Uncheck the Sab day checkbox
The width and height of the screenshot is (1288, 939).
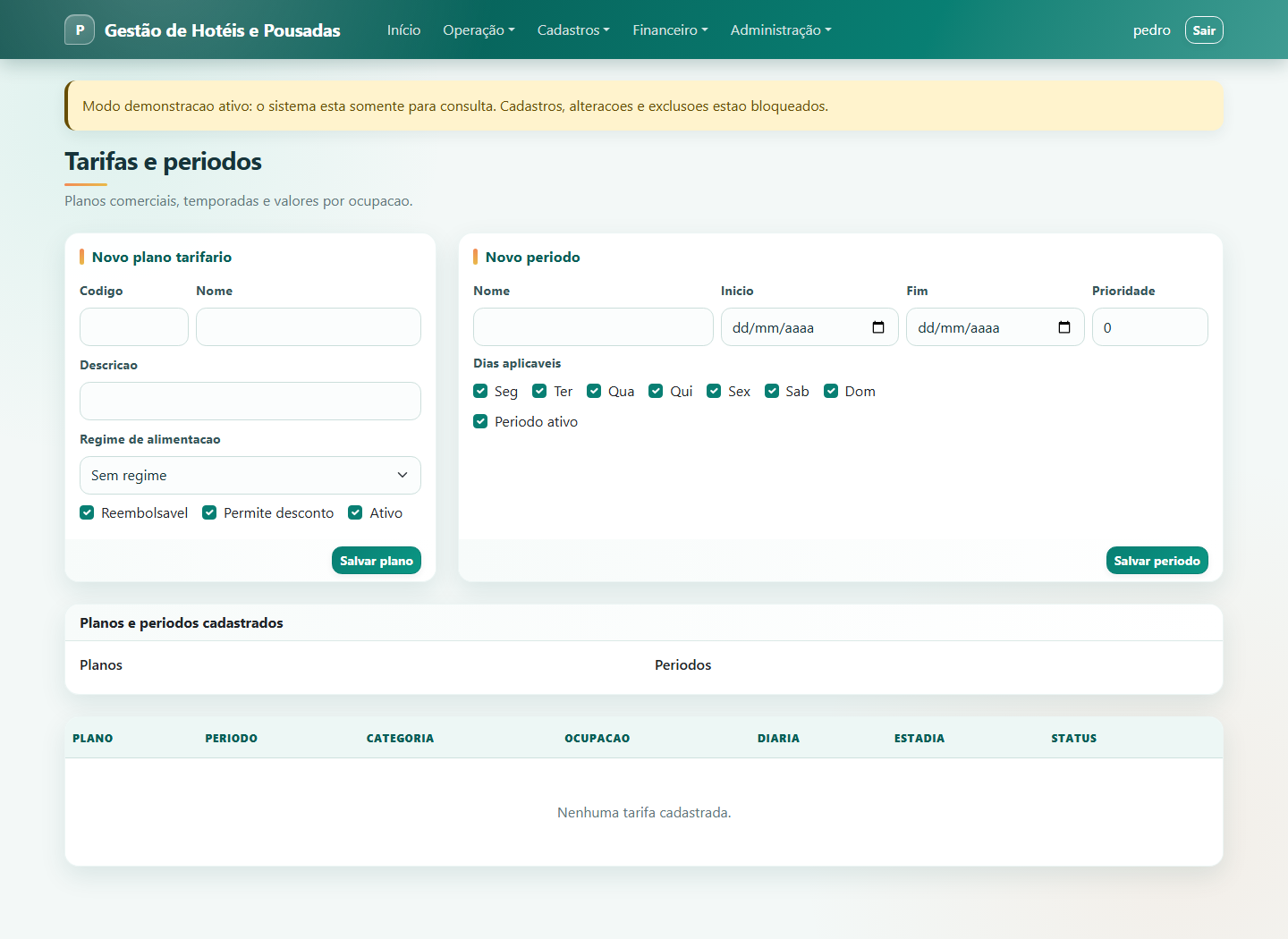(772, 391)
